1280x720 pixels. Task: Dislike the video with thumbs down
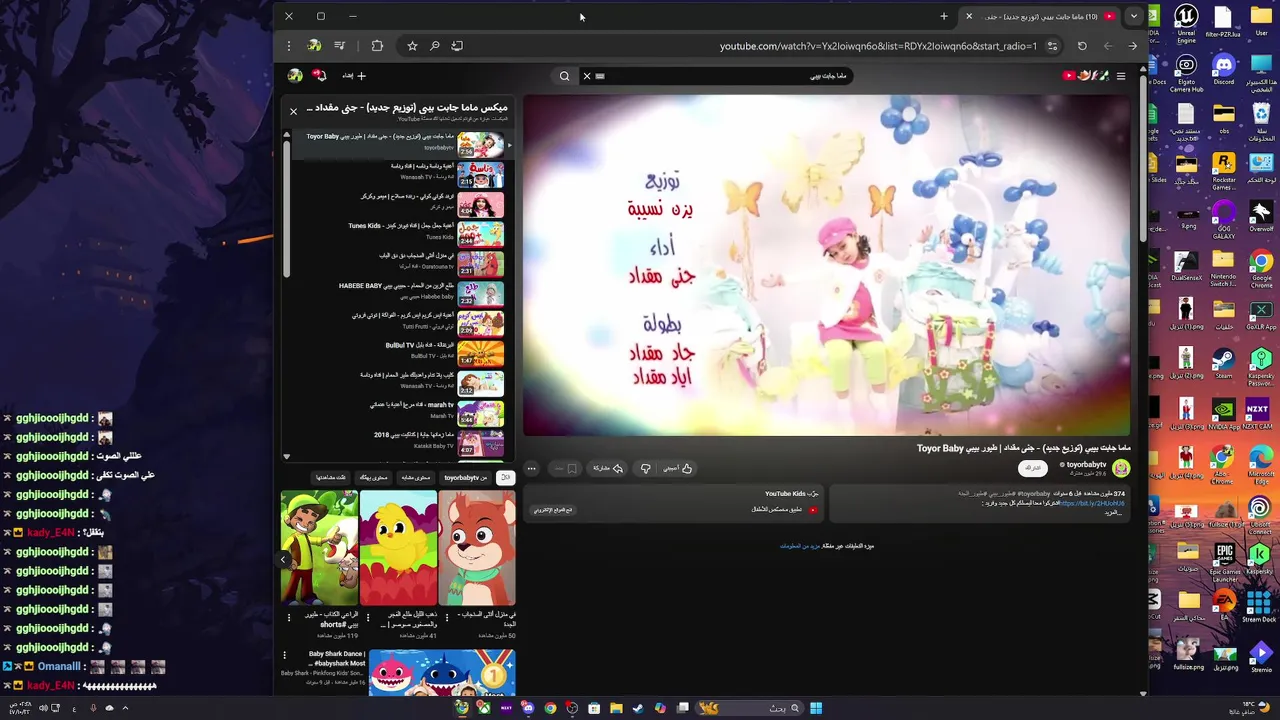pyautogui.click(x=645, y=468)
